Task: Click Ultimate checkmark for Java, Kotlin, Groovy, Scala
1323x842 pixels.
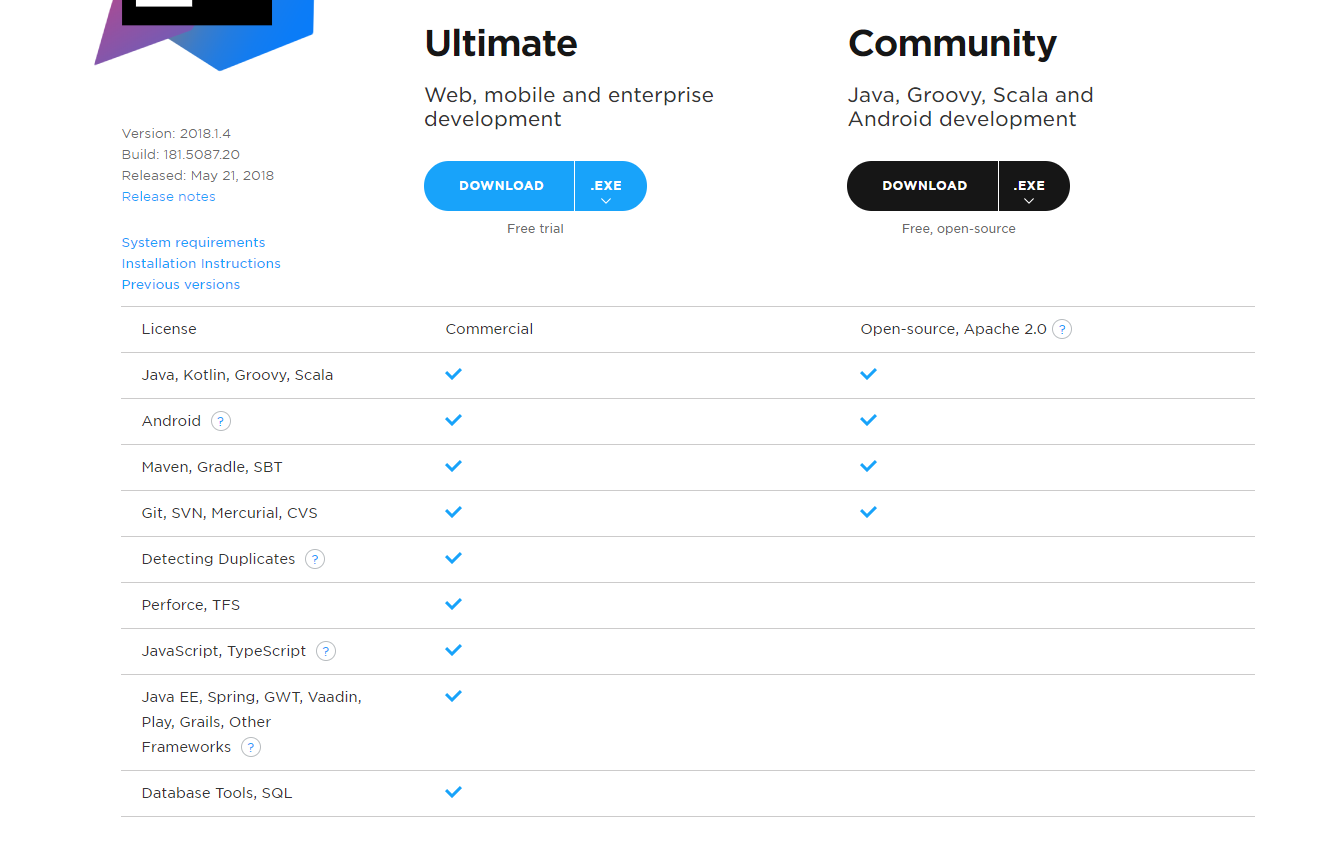Action: (453, 374)
